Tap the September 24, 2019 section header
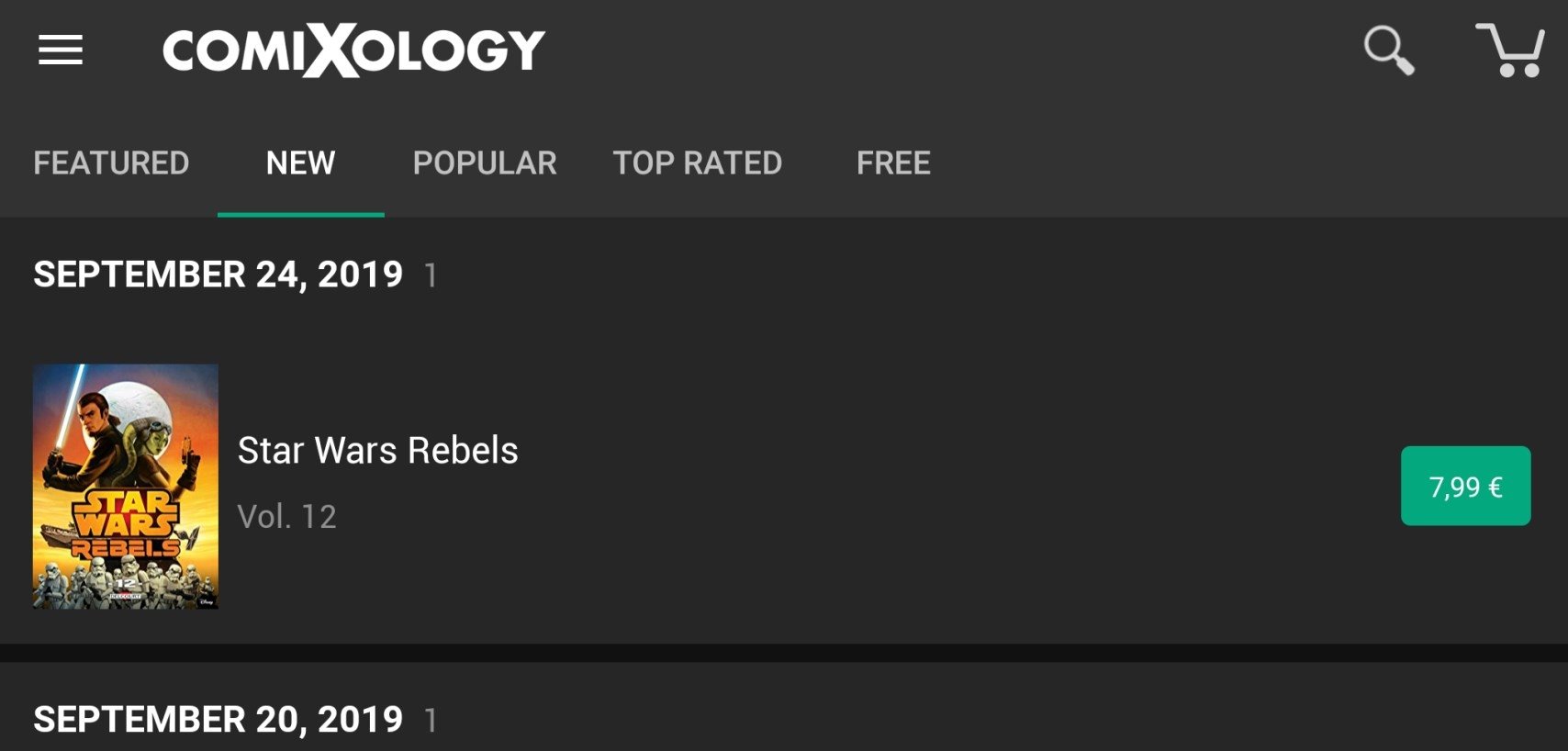This screenshot has width=1568, height=751. click(x=218, y=275)
